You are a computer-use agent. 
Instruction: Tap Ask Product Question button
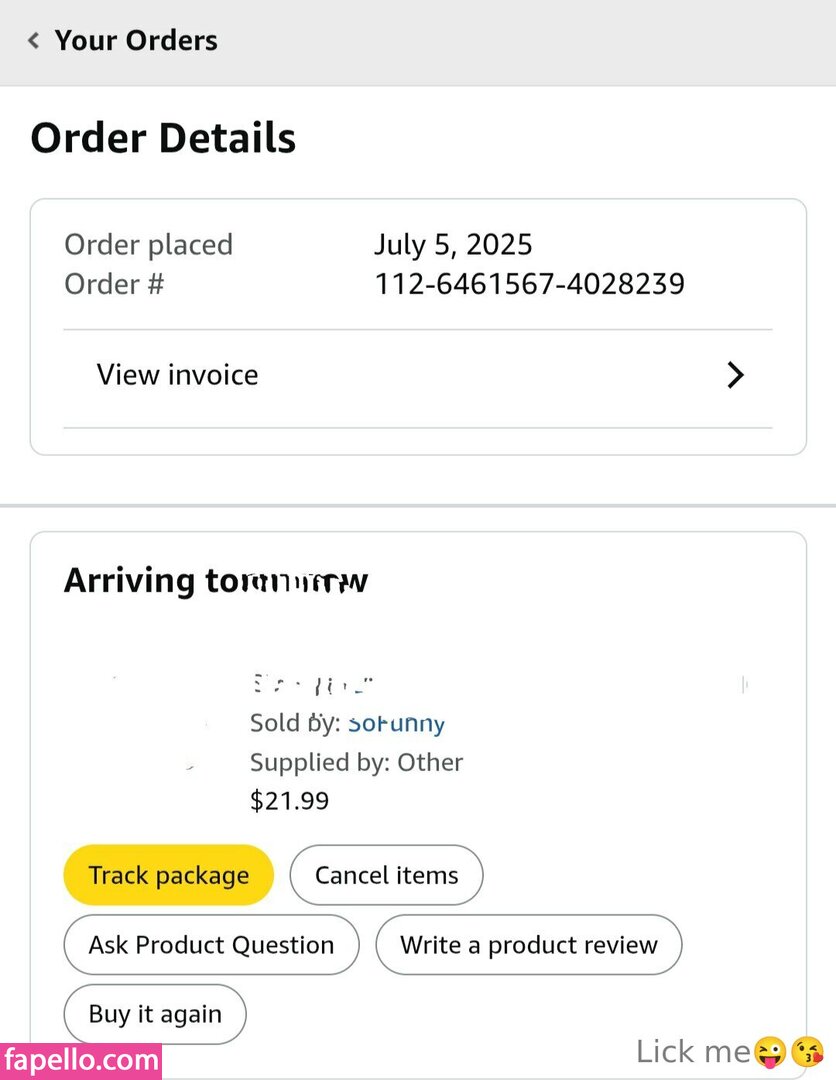pyautogui.click(x=211, y=945)
